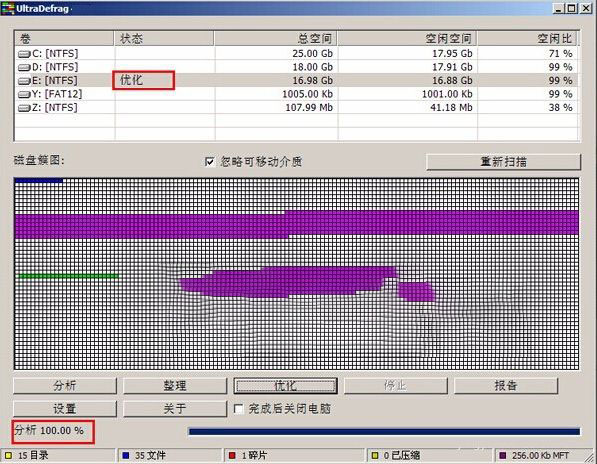597x464 pixels.
Task: Select the E: drive icon
Action: [x=24, y=81]
